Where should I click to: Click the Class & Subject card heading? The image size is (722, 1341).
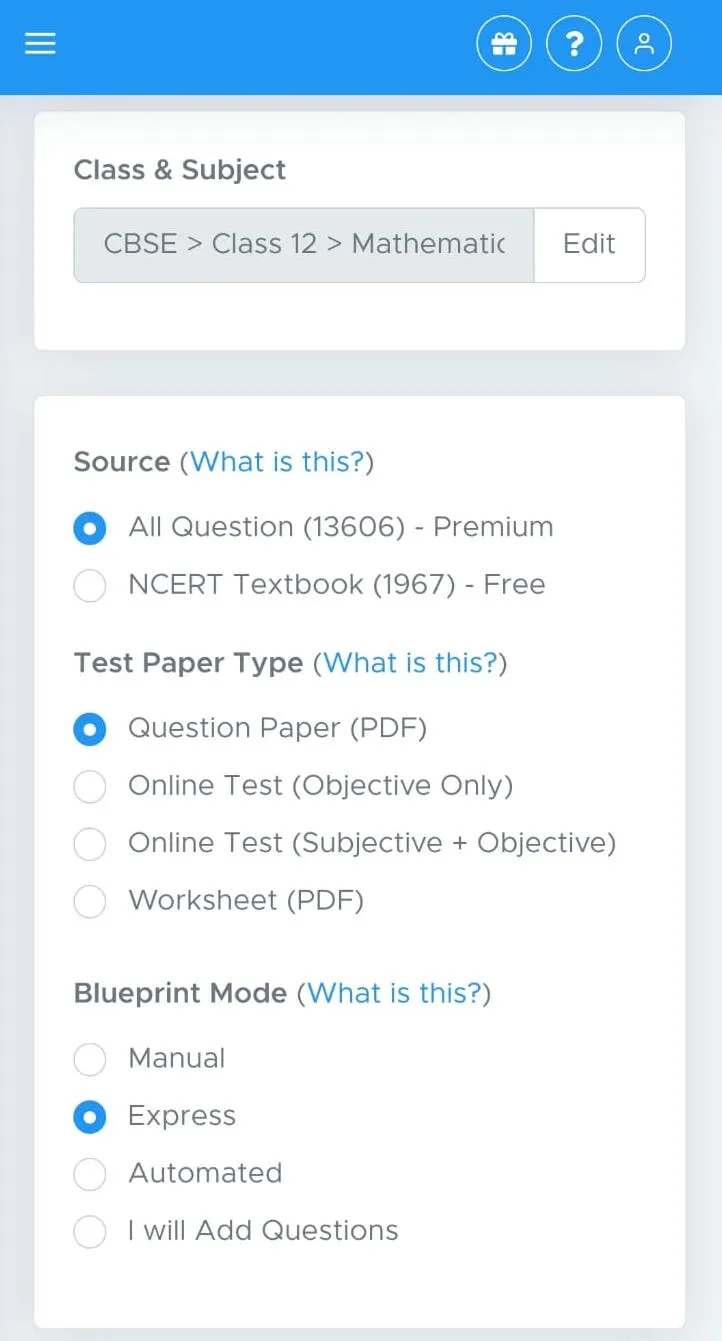click(x=179, y=170)
